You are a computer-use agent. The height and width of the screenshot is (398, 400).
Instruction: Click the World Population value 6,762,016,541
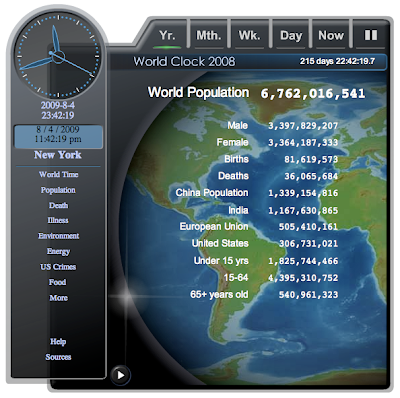313,93
